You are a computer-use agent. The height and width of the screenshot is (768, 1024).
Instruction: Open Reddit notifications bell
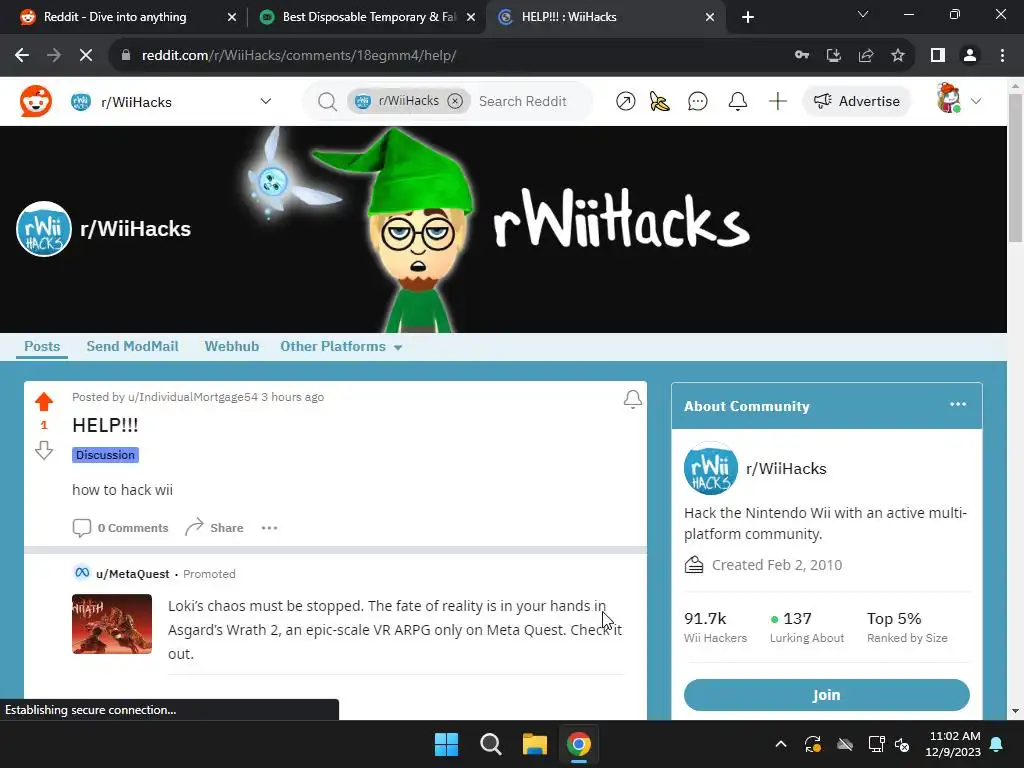click(x=737, y=101)
